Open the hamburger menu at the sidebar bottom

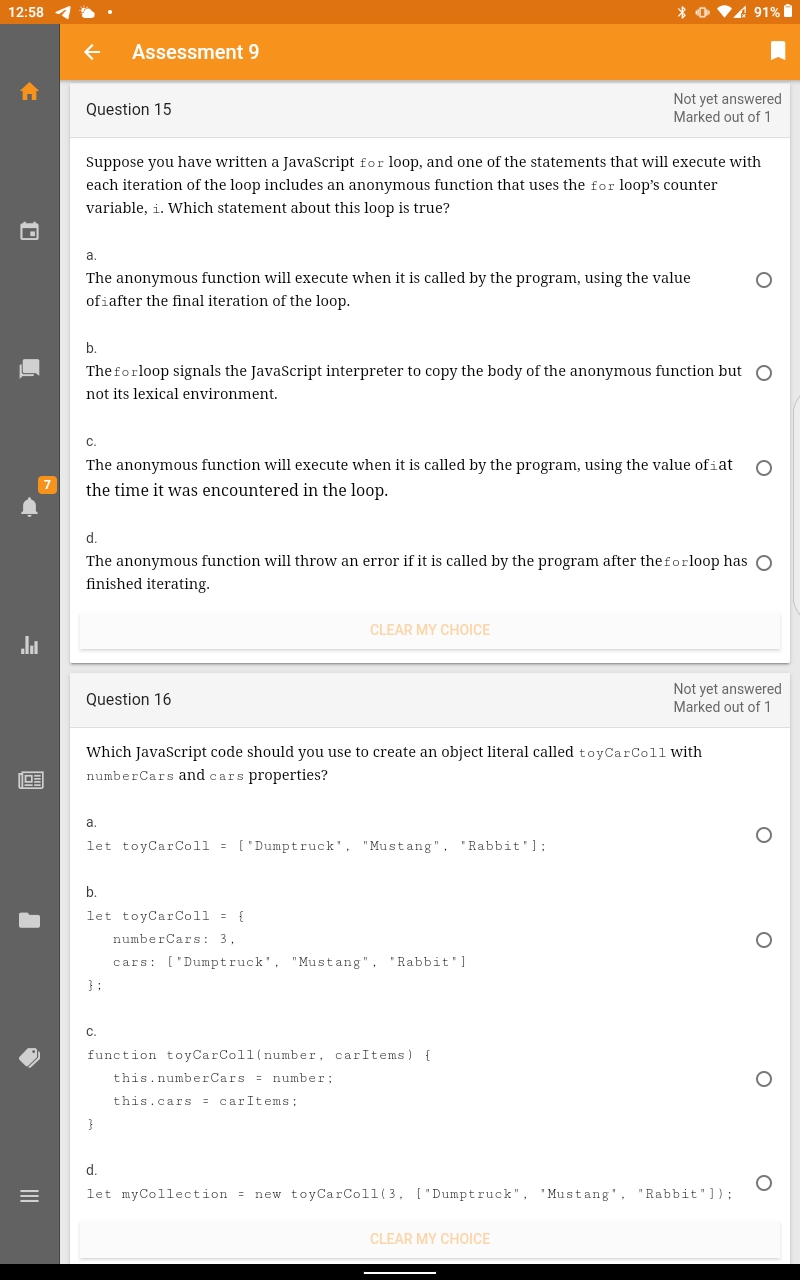click(30, 1196)
